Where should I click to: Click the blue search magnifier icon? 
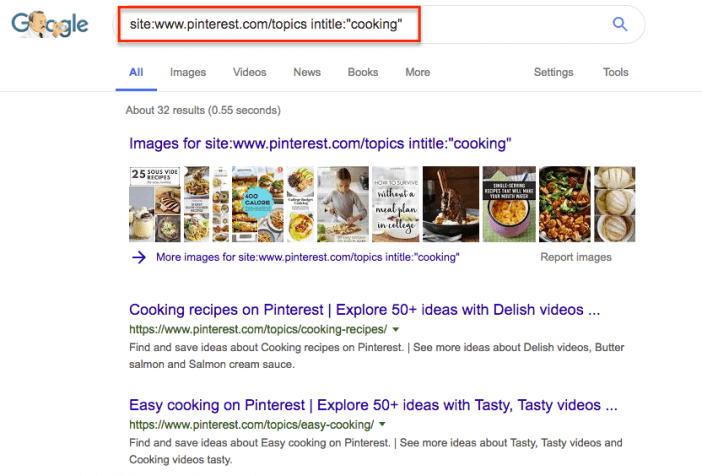pos(620,24)
